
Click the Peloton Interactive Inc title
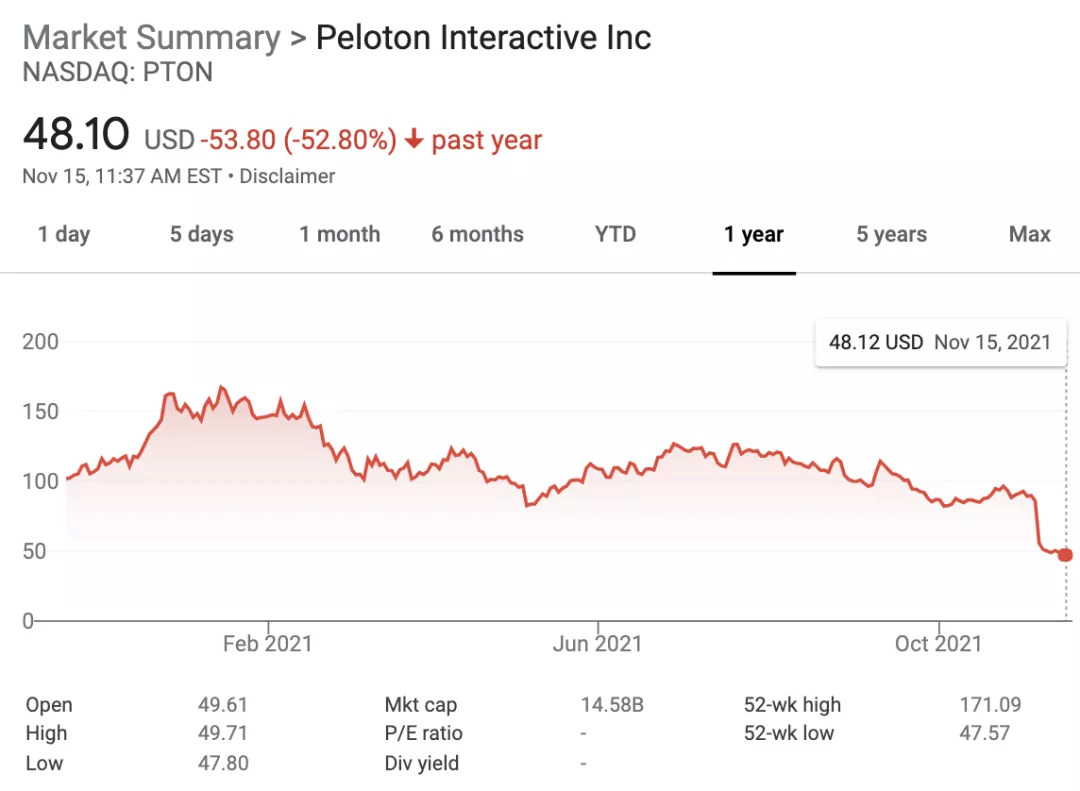click(x=483, y=38)
